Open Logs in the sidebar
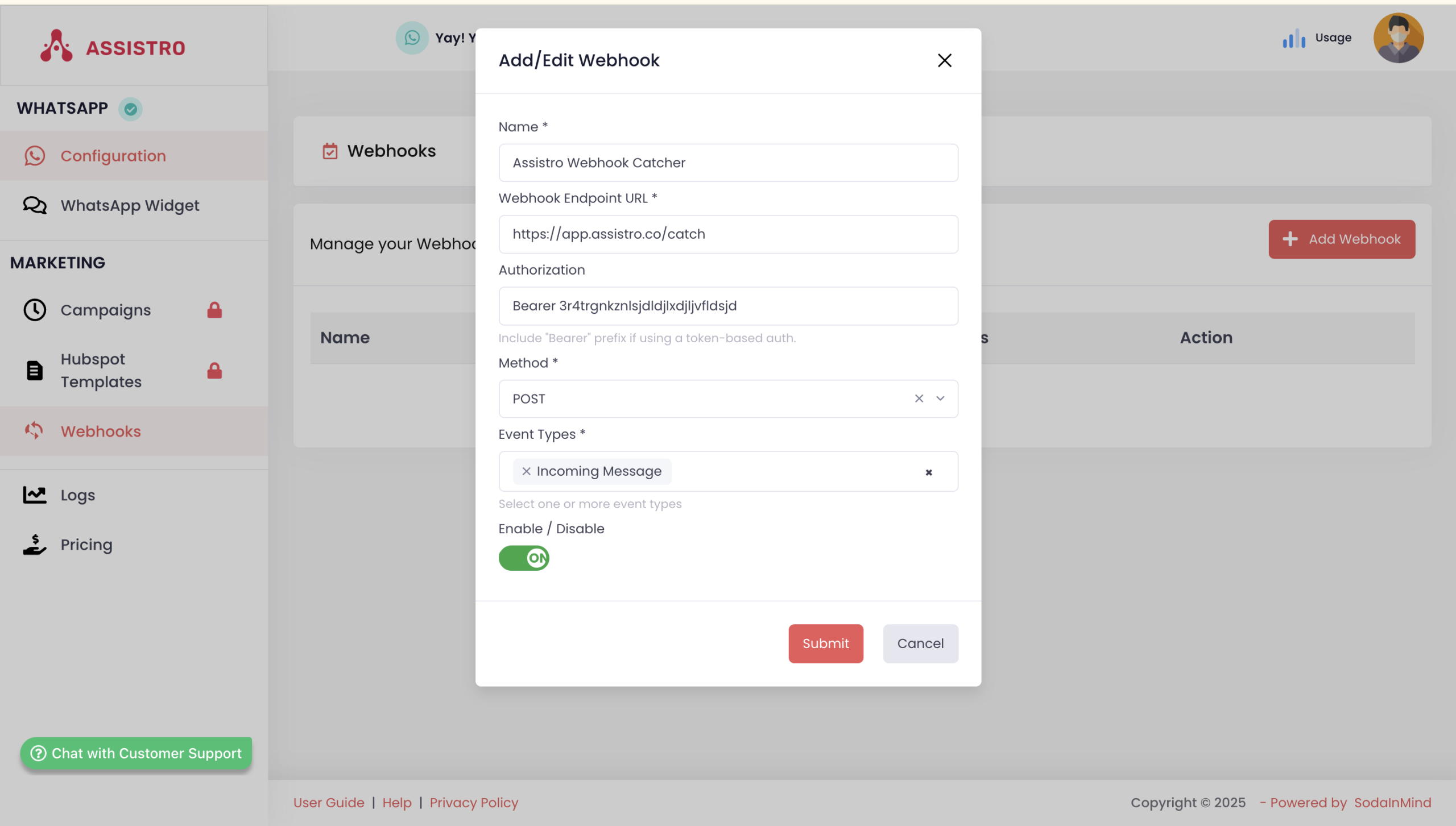This screenshot has height=826, width=1456. pyautogui.click(x=78, y=495)
